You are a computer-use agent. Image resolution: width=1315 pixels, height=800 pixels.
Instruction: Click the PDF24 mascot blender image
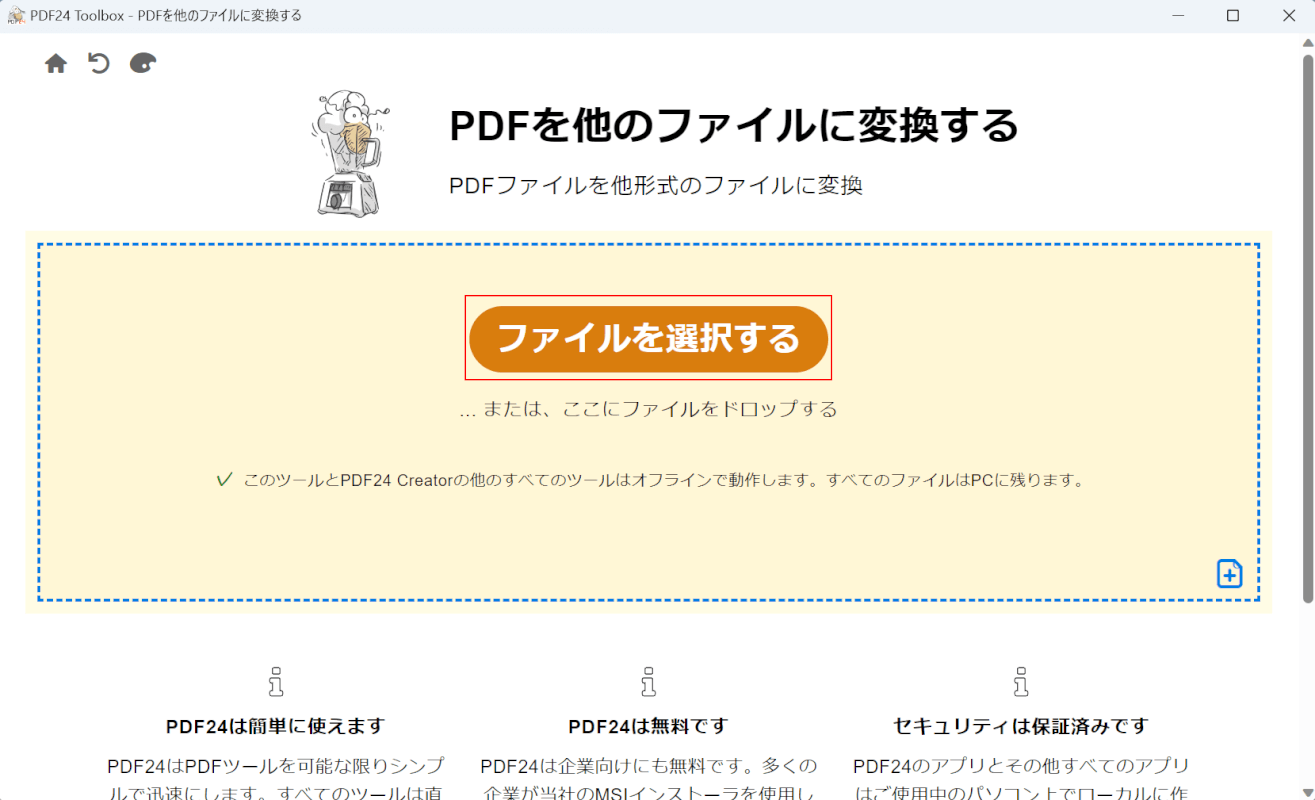(x=349, y=153)
